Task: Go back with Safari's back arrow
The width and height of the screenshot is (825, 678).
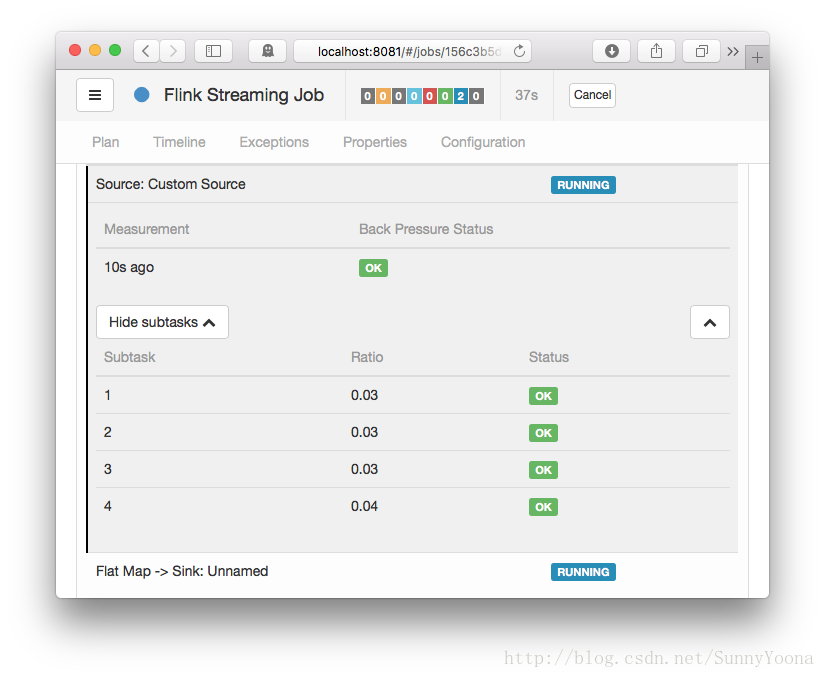Action: tap(146, 51)
